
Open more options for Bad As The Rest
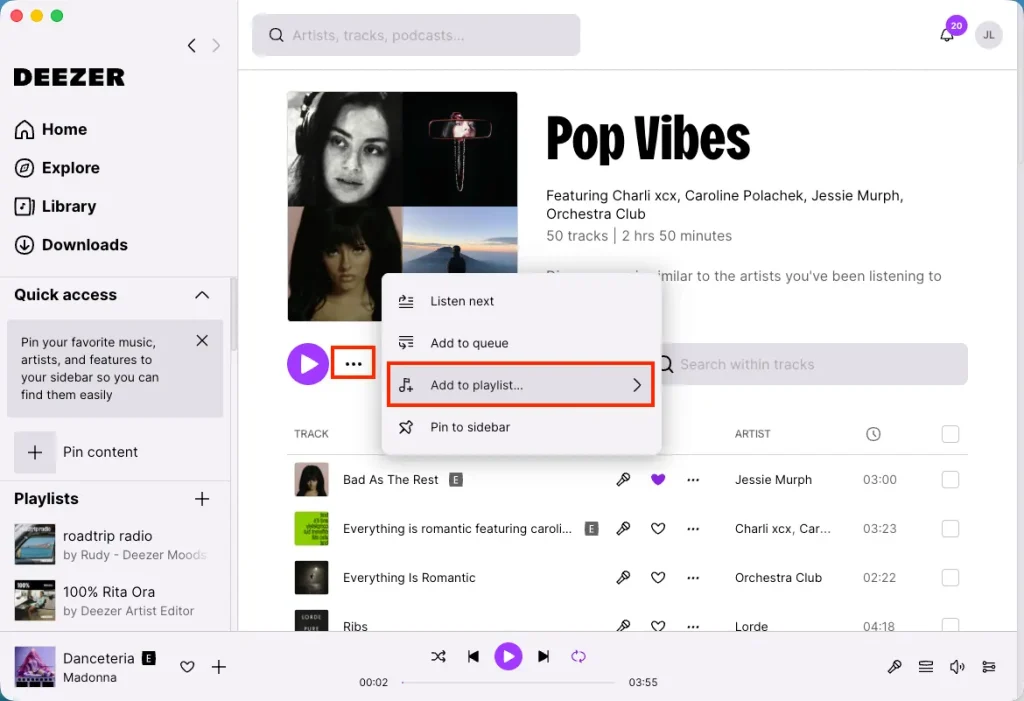click(693, 480)
